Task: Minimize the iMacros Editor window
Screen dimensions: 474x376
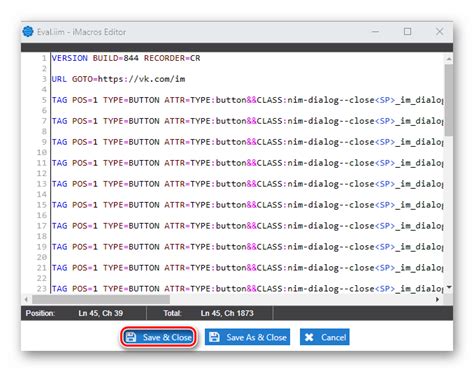Action: coord(375,32)
